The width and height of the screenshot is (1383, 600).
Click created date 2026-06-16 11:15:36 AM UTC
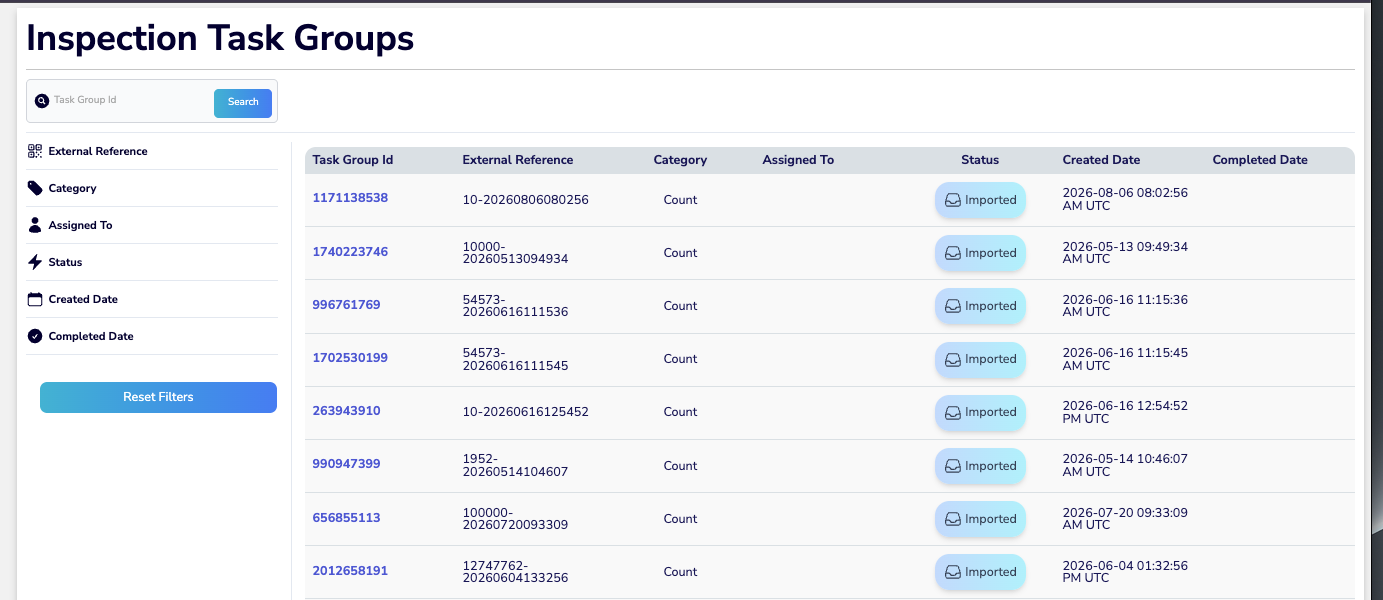[1125, 305]
